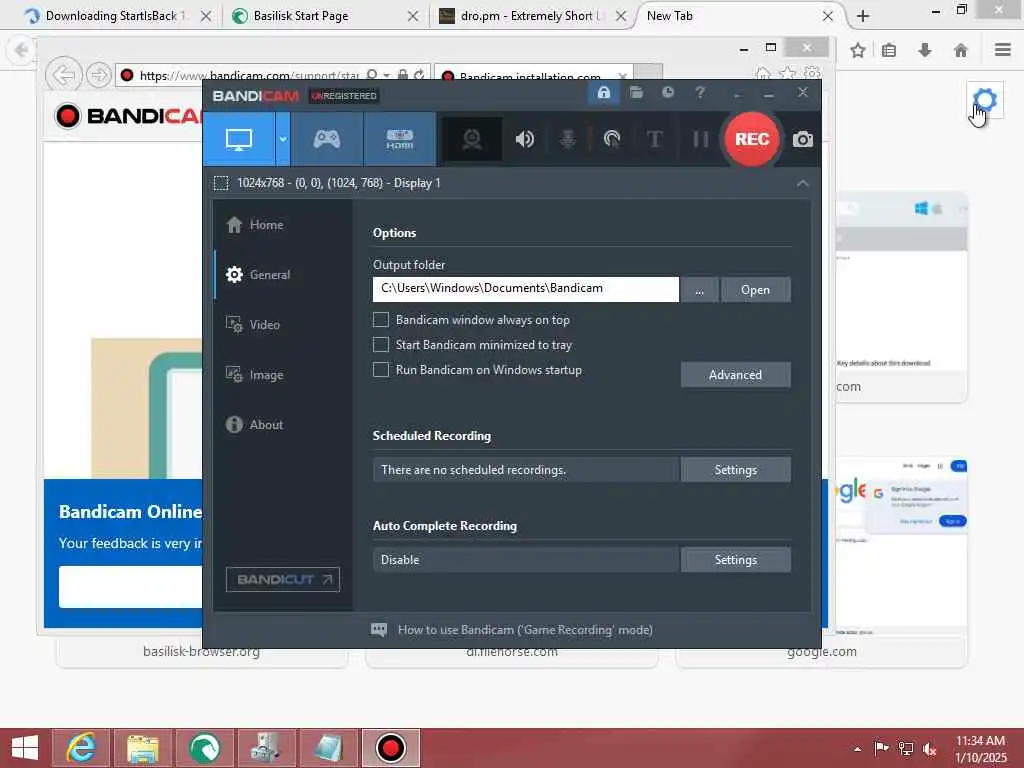This screenshot has width=1024, height=768.
Task: Click back arrow in Internet Explorer window
Action: coord(63,75)
